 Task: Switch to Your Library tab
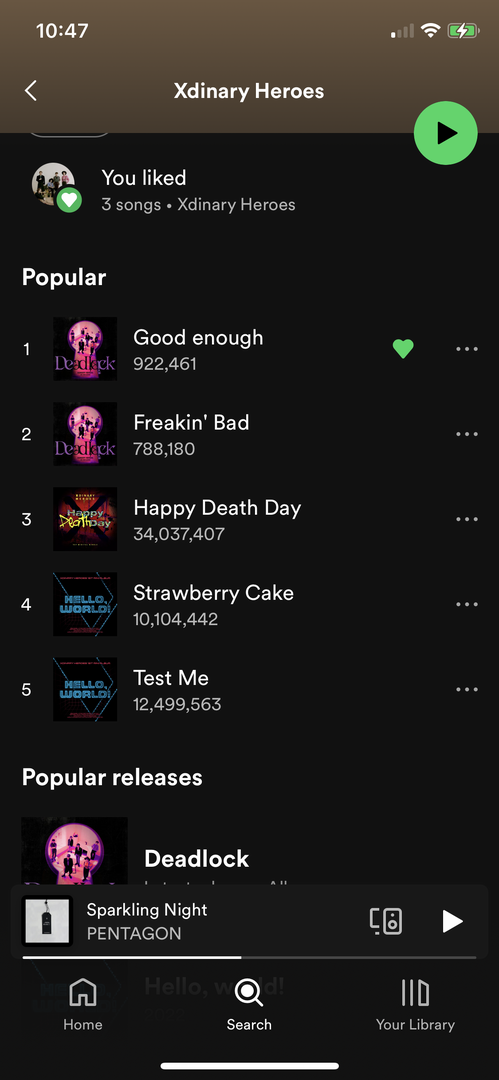(415, 1005)
